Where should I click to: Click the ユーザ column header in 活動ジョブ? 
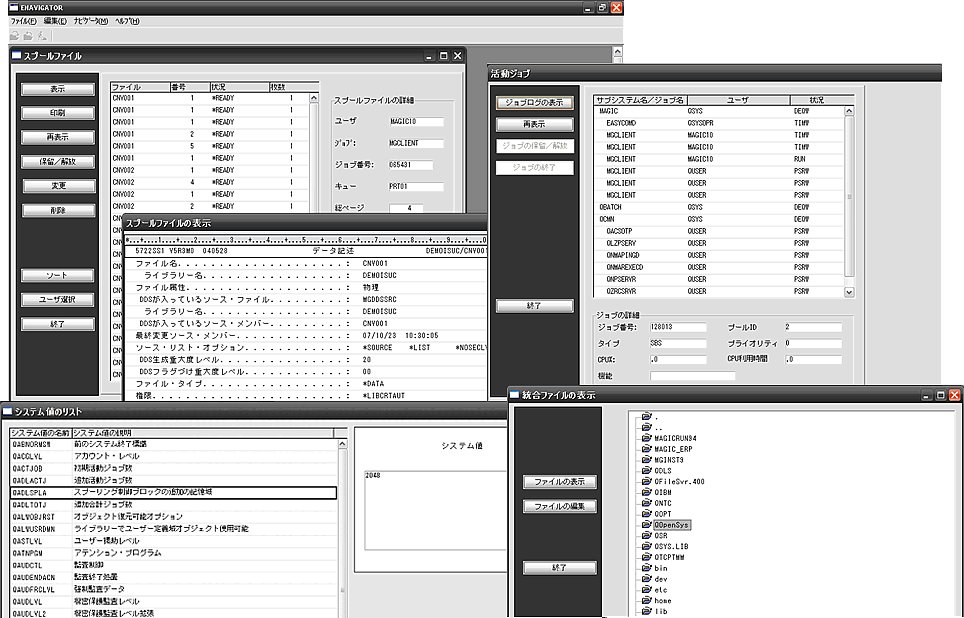[738, 100]
